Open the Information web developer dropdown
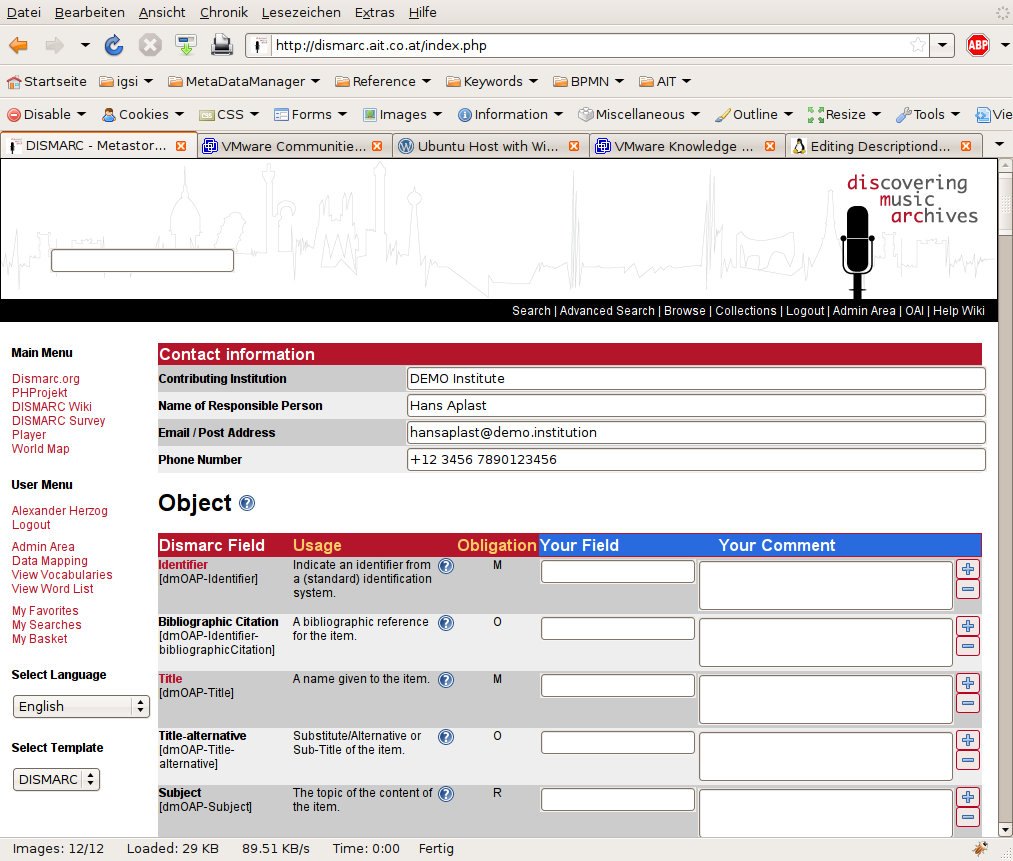Screen dimensions: 1013x861 pos(510,114)
